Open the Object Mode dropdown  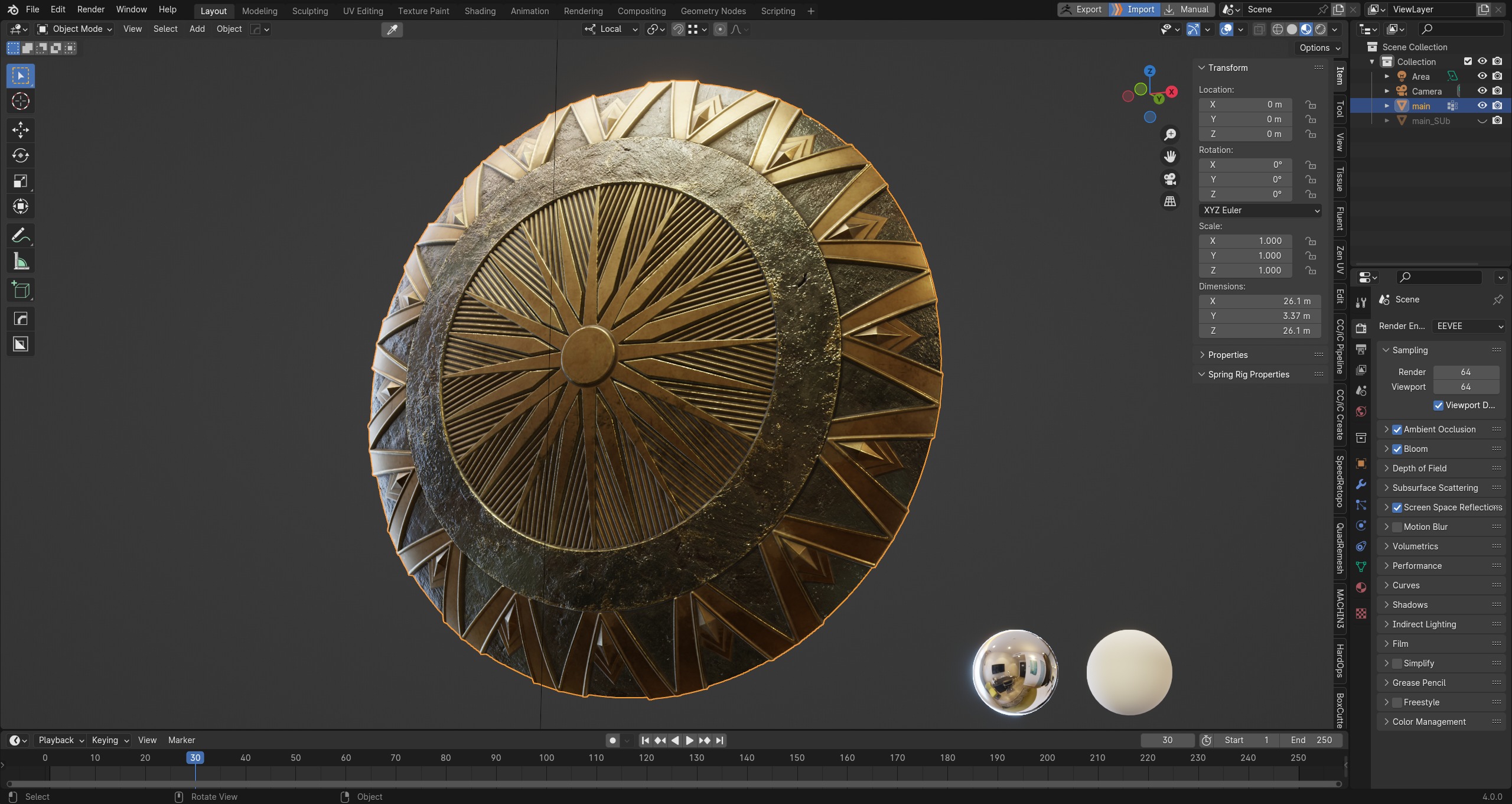click(75, 29)
